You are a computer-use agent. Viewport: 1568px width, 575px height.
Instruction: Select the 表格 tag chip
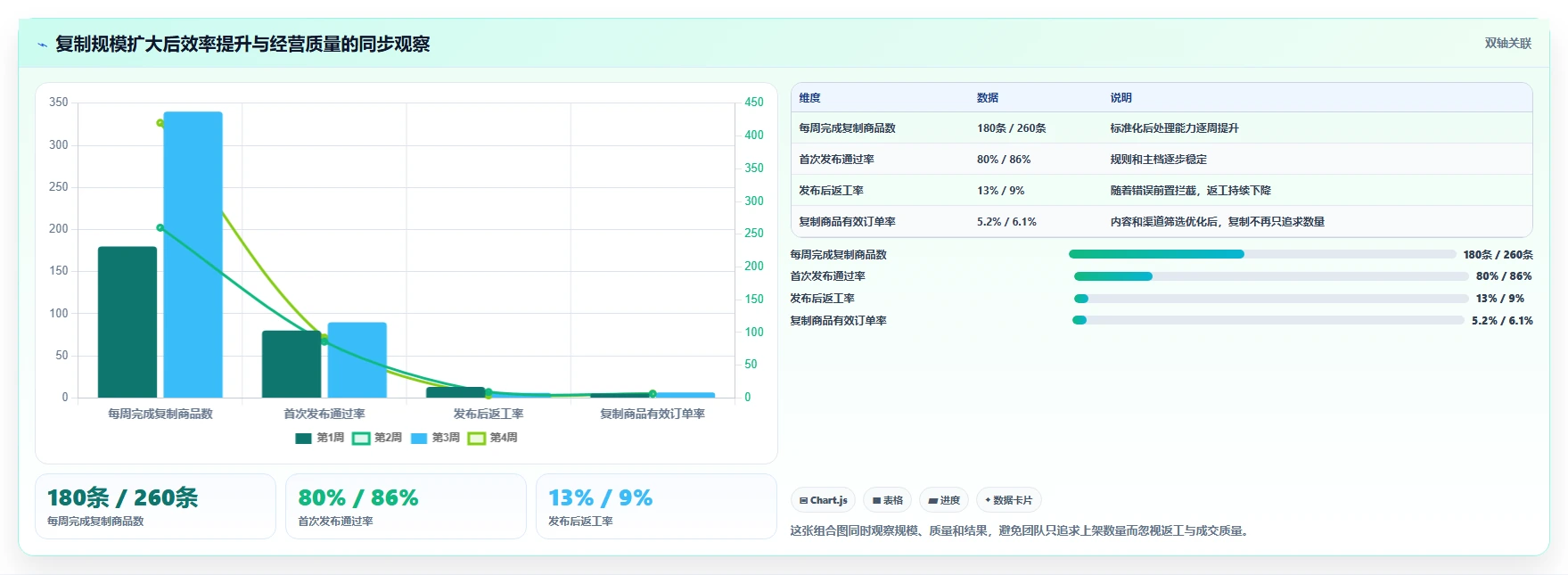pyautogui.click(x=887, y=500)
